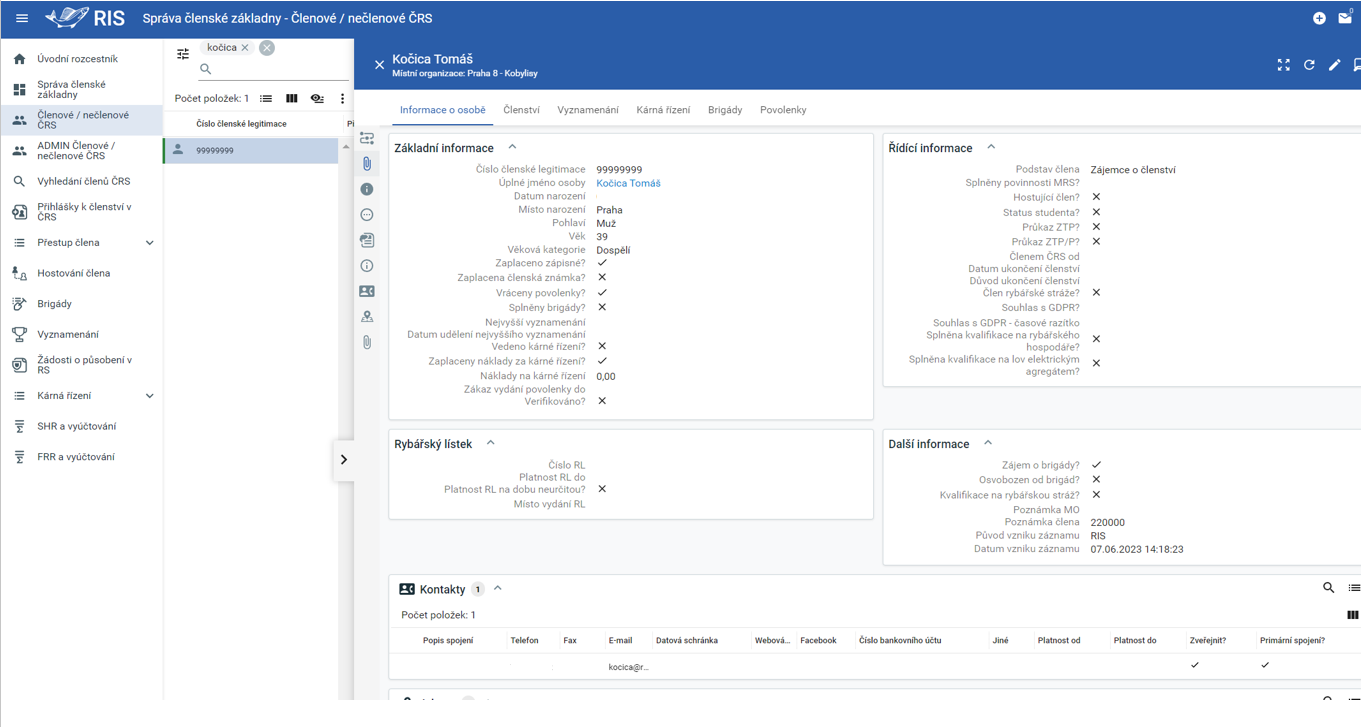Collapse the Rybářský lístek section
The width and height of the screenshot is (1361, 727).
490,443
